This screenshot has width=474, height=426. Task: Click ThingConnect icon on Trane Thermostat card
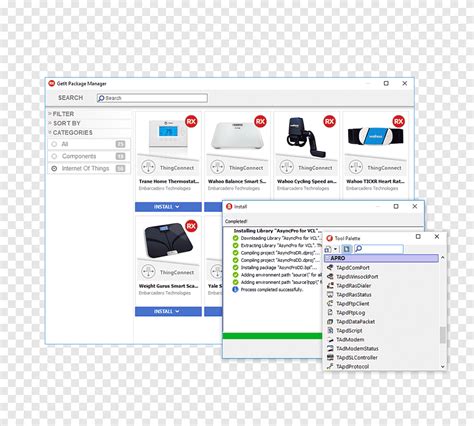tap(148, 167)
